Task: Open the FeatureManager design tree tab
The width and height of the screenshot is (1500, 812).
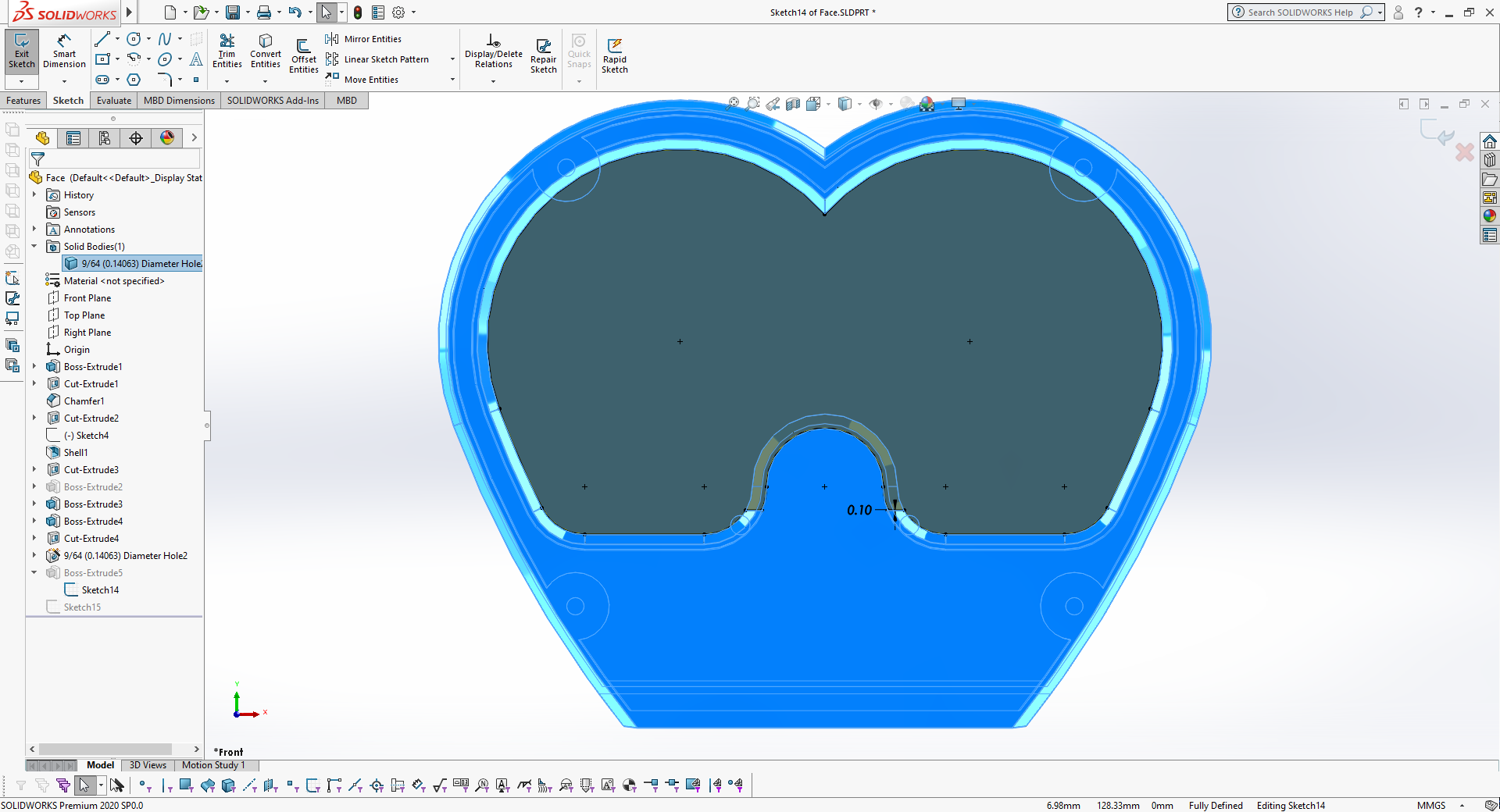Action: [42, 138]
